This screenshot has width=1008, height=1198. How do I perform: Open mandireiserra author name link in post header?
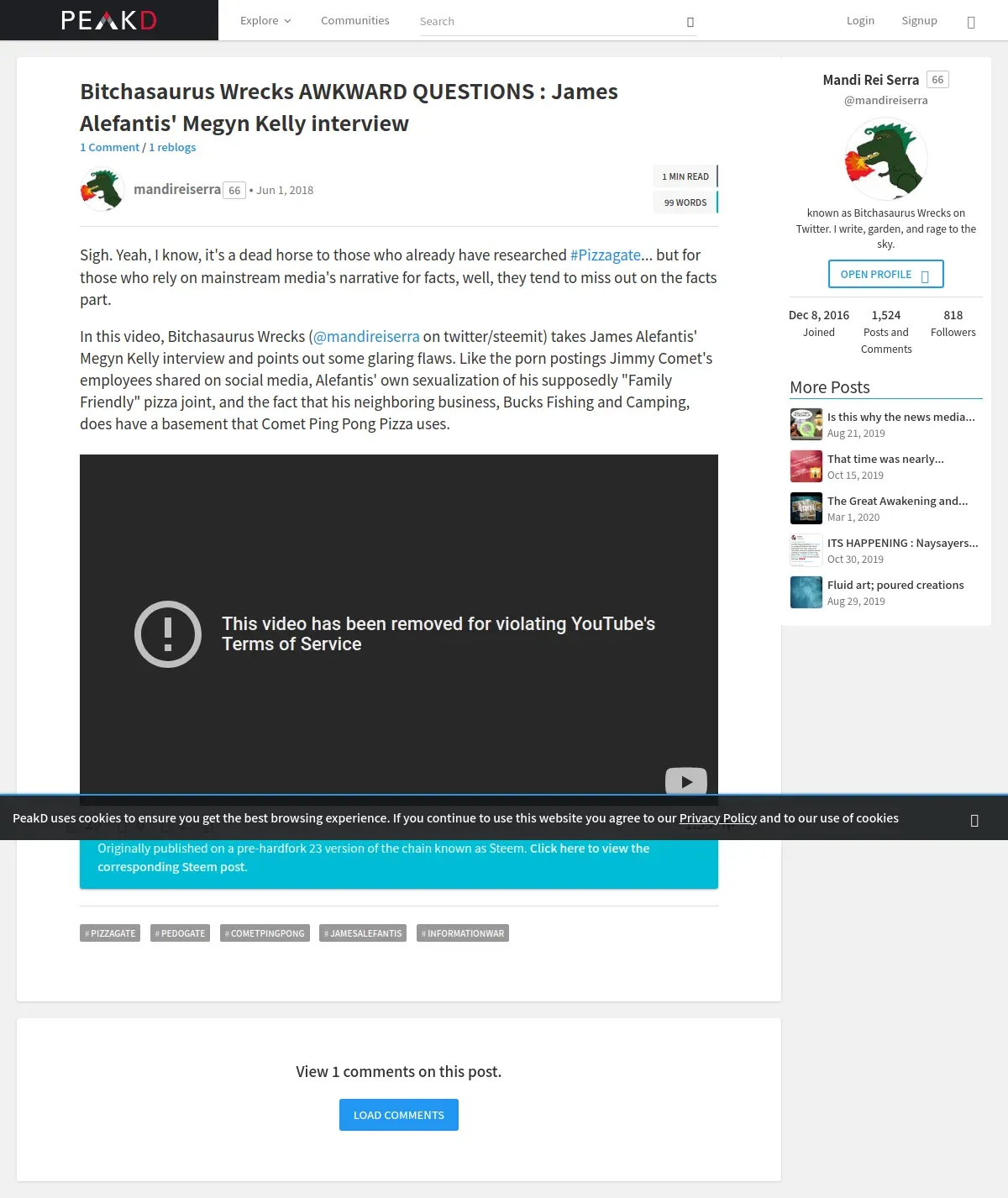[177, 189]
